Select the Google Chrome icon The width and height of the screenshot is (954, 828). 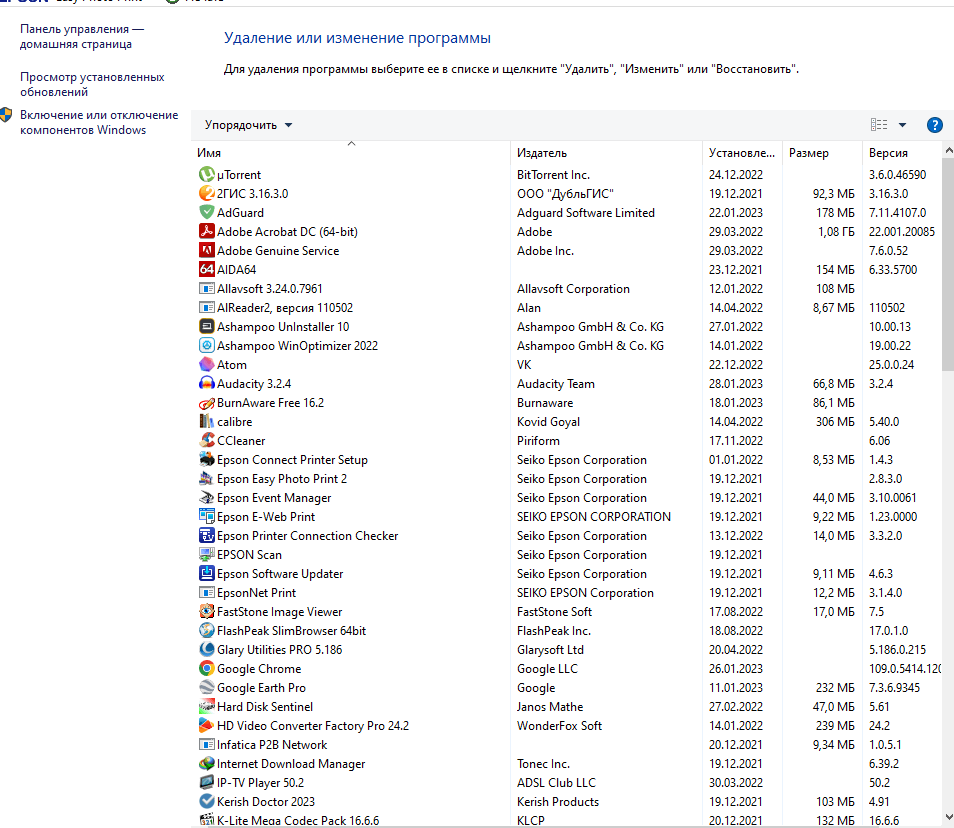click(x=207, y=668)
